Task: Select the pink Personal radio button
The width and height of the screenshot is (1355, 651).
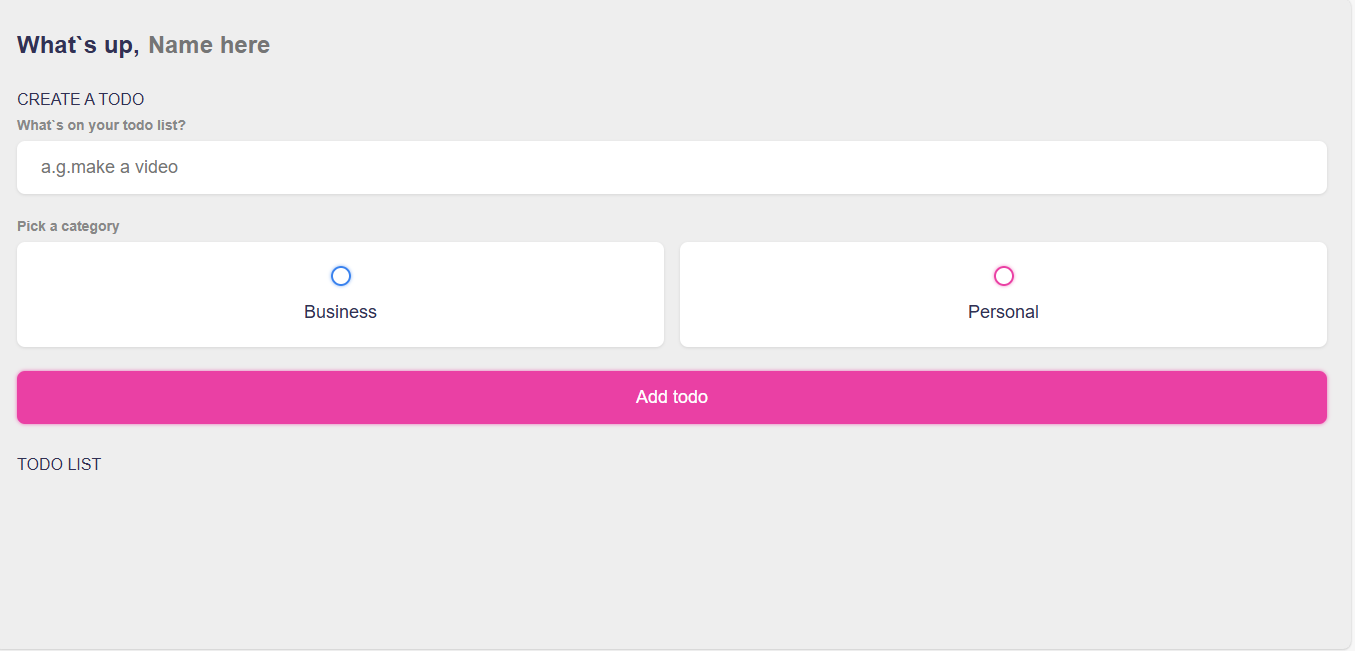Action: [x=1004, y=276]
